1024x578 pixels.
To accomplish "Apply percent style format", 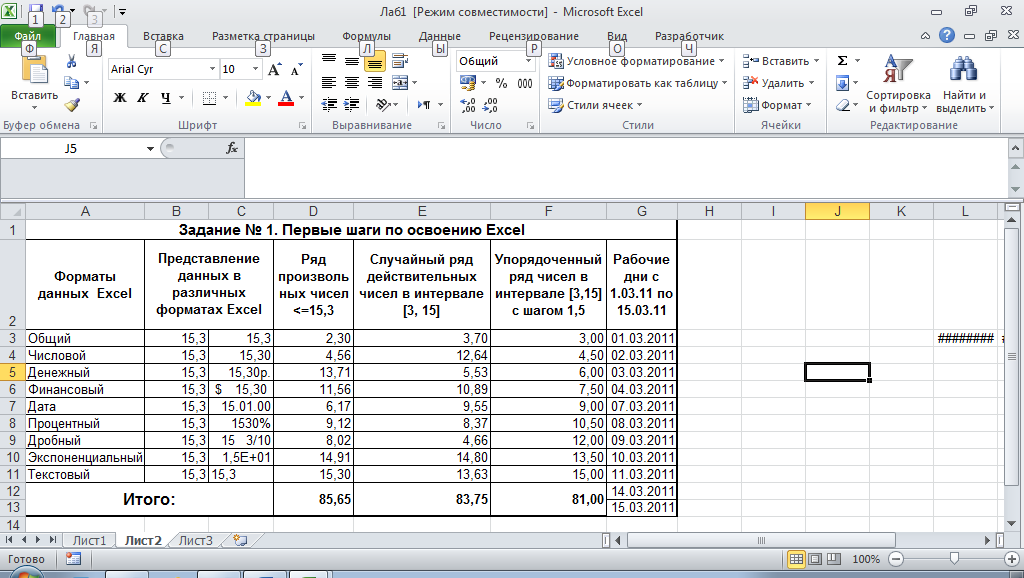I will coord(502,83).
